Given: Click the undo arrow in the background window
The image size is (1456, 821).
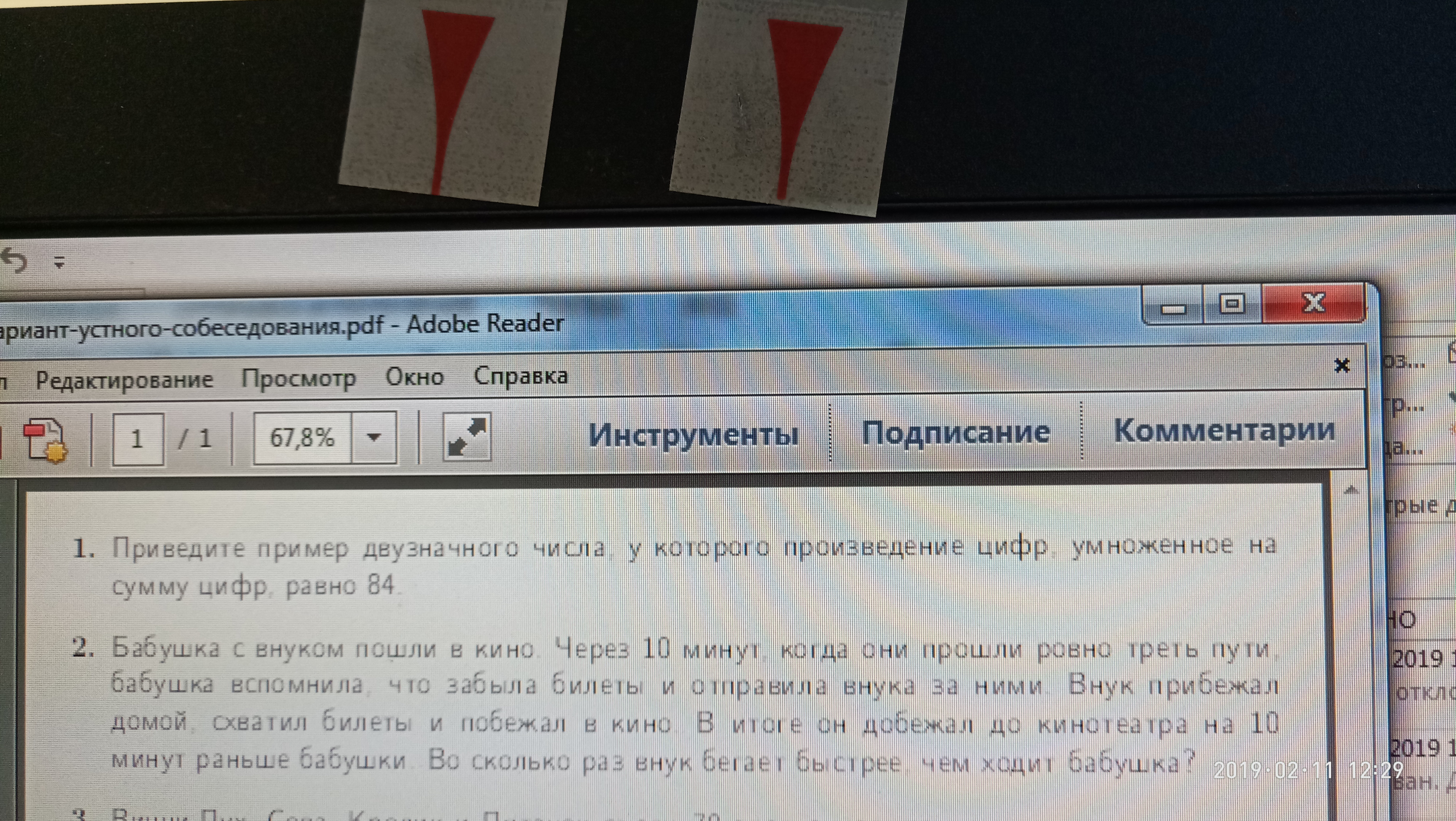Looking at the screenshot, I should [x=15, y=261].
